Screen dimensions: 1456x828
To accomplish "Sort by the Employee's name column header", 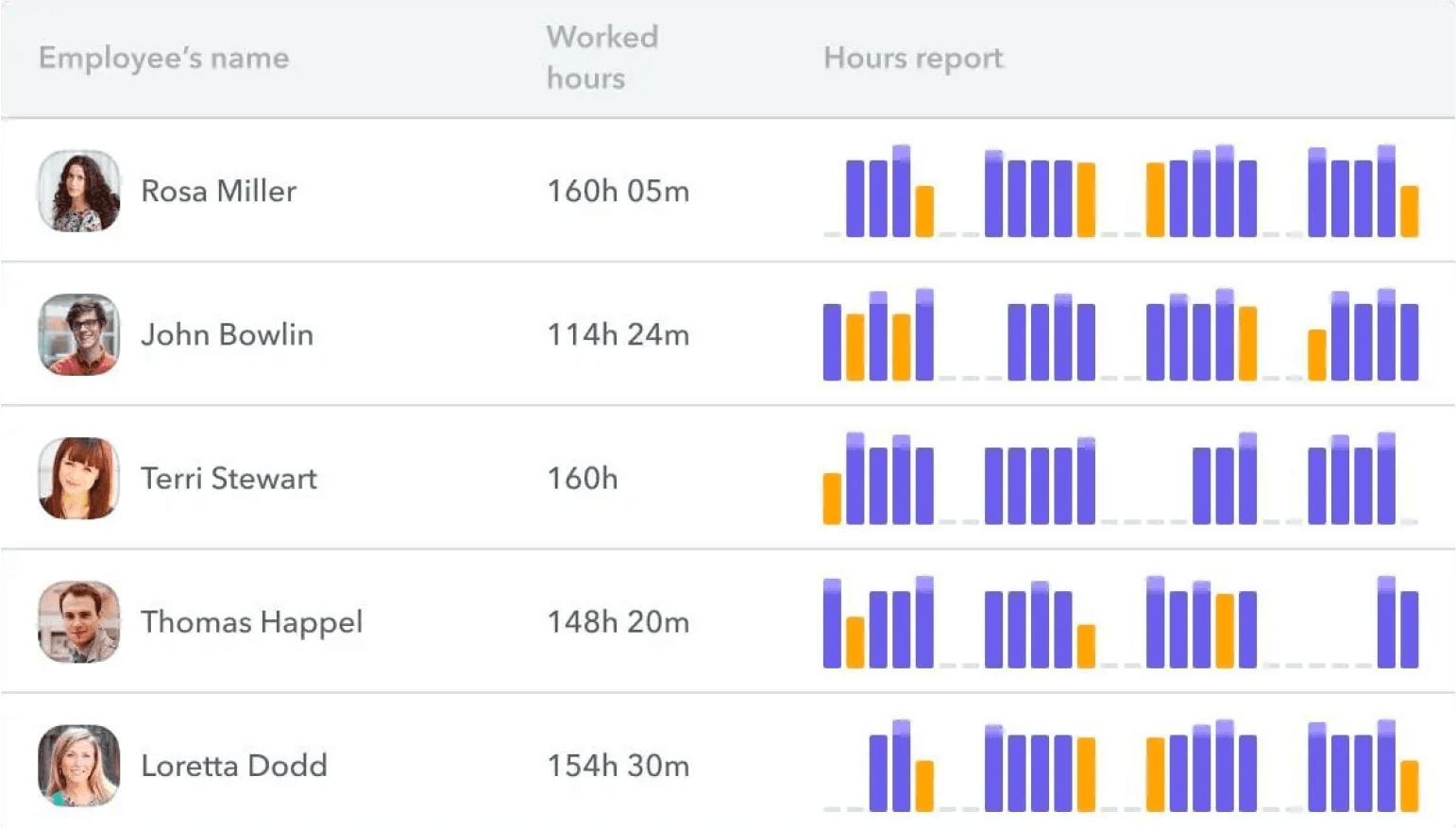I will tap(163, 58).
